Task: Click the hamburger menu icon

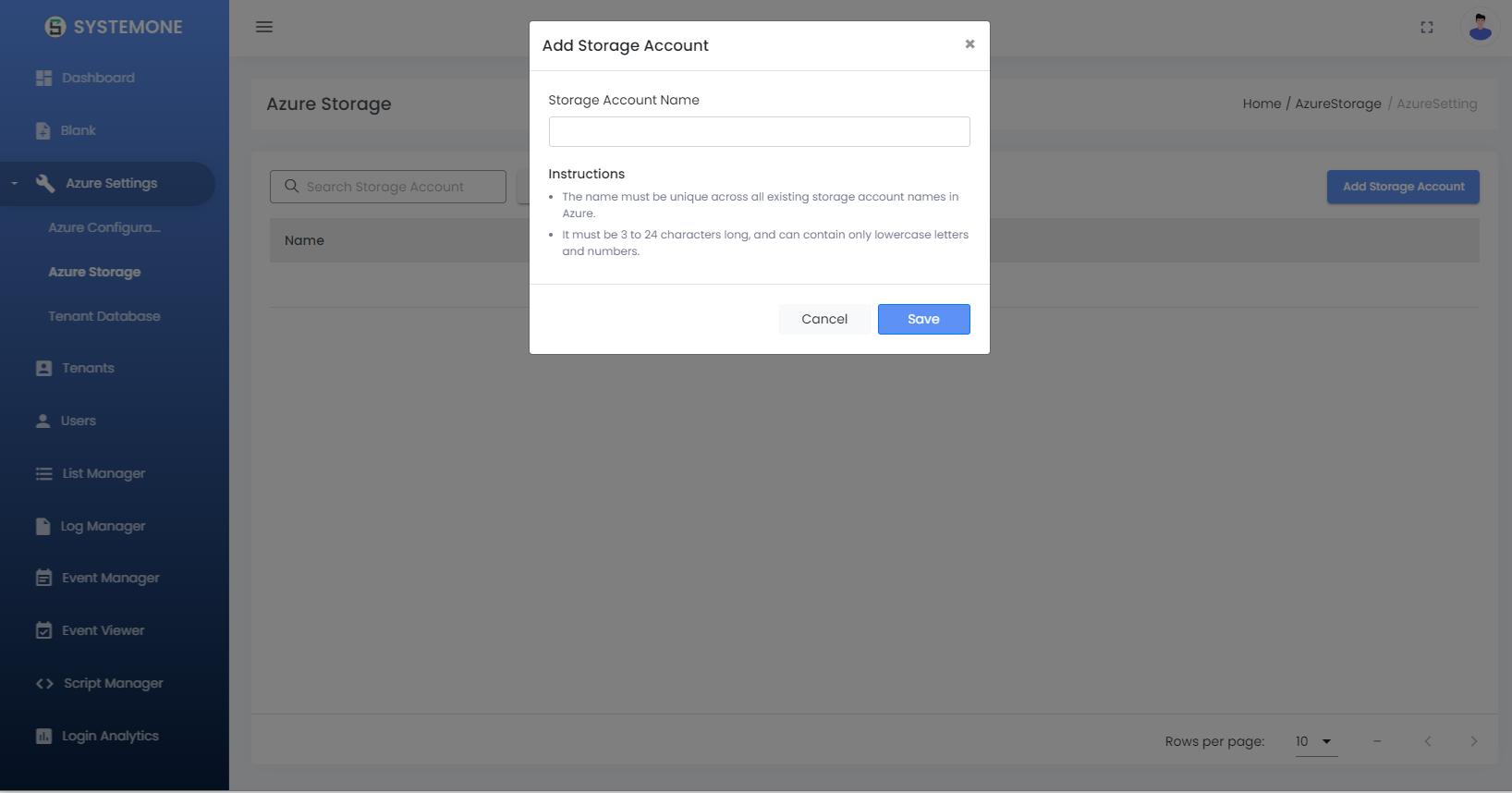Action: point(264,27)
